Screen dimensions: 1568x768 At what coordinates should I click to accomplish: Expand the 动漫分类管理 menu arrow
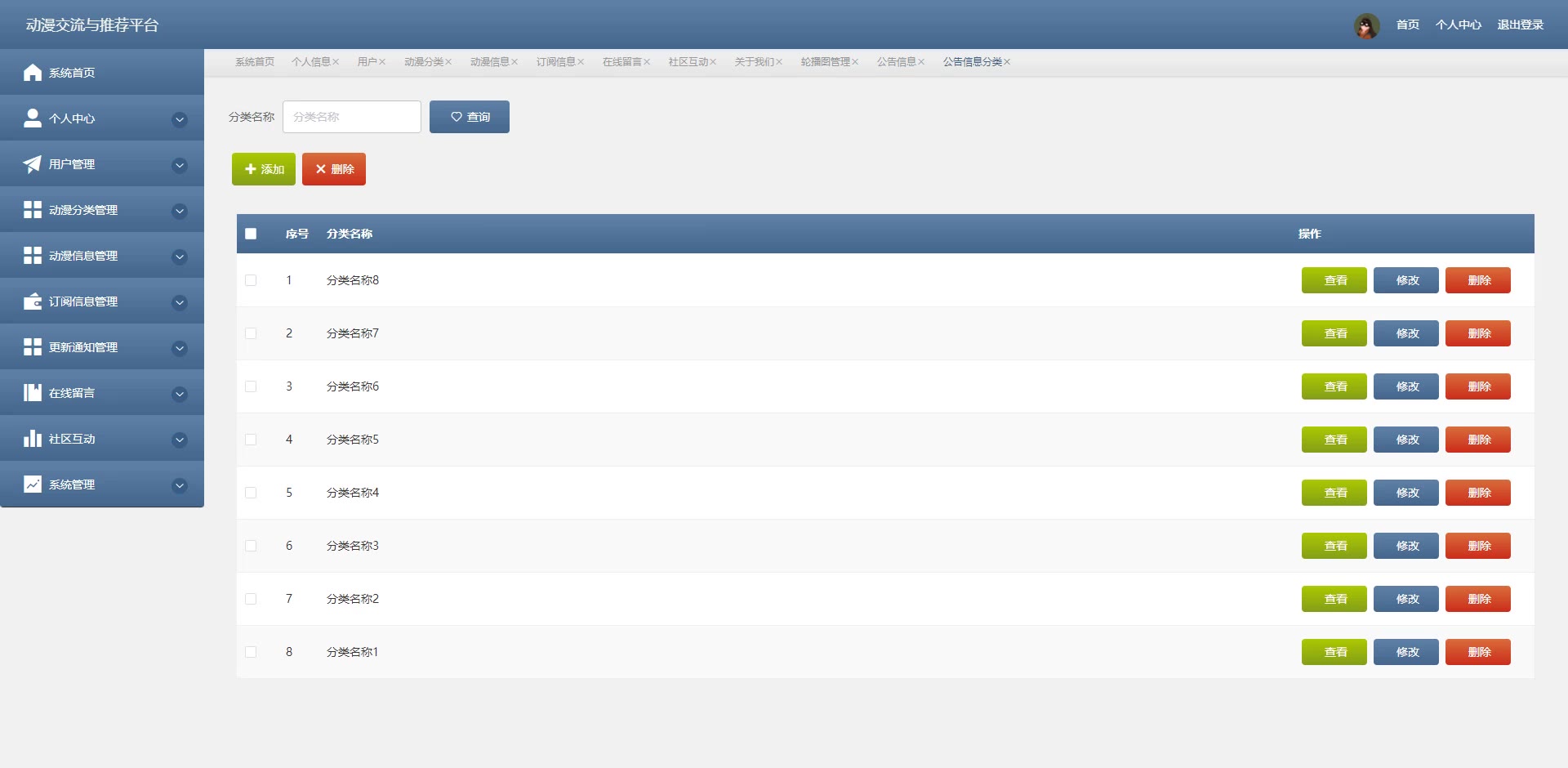180,212
